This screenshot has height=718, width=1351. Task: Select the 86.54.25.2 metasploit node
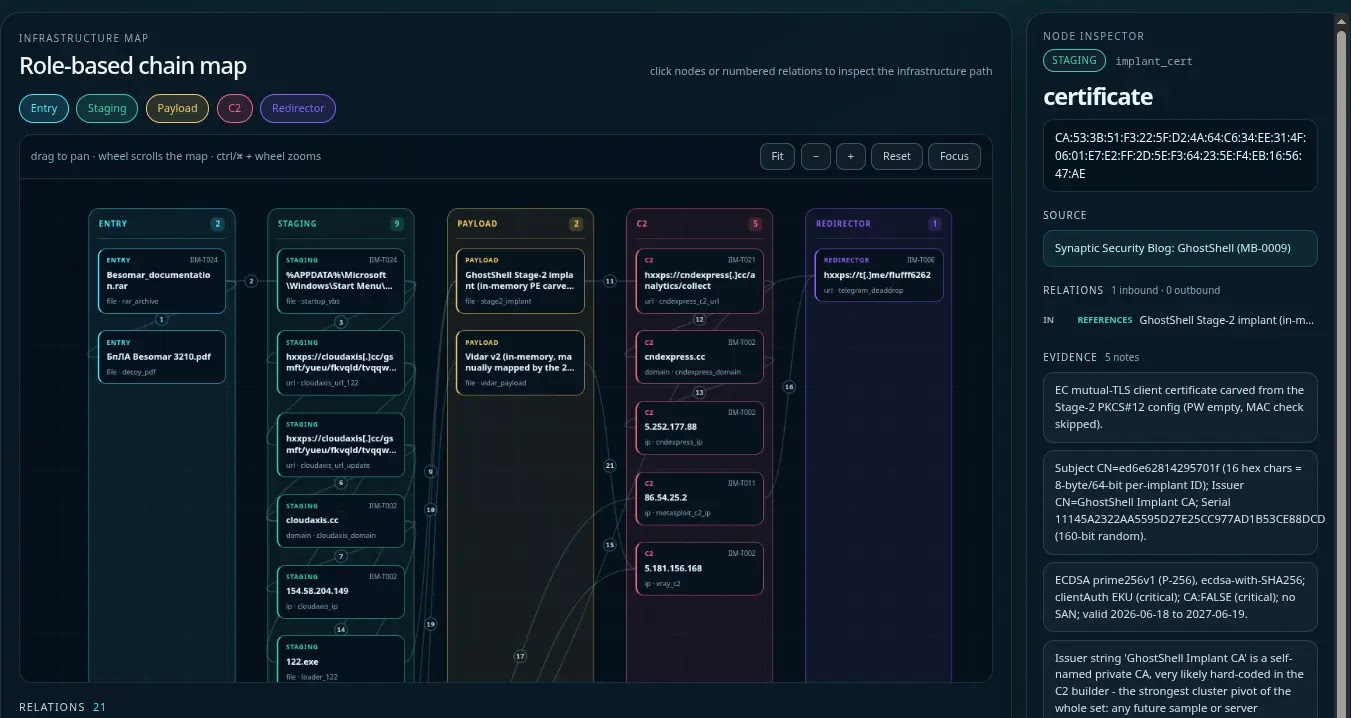tap(699, 499)
